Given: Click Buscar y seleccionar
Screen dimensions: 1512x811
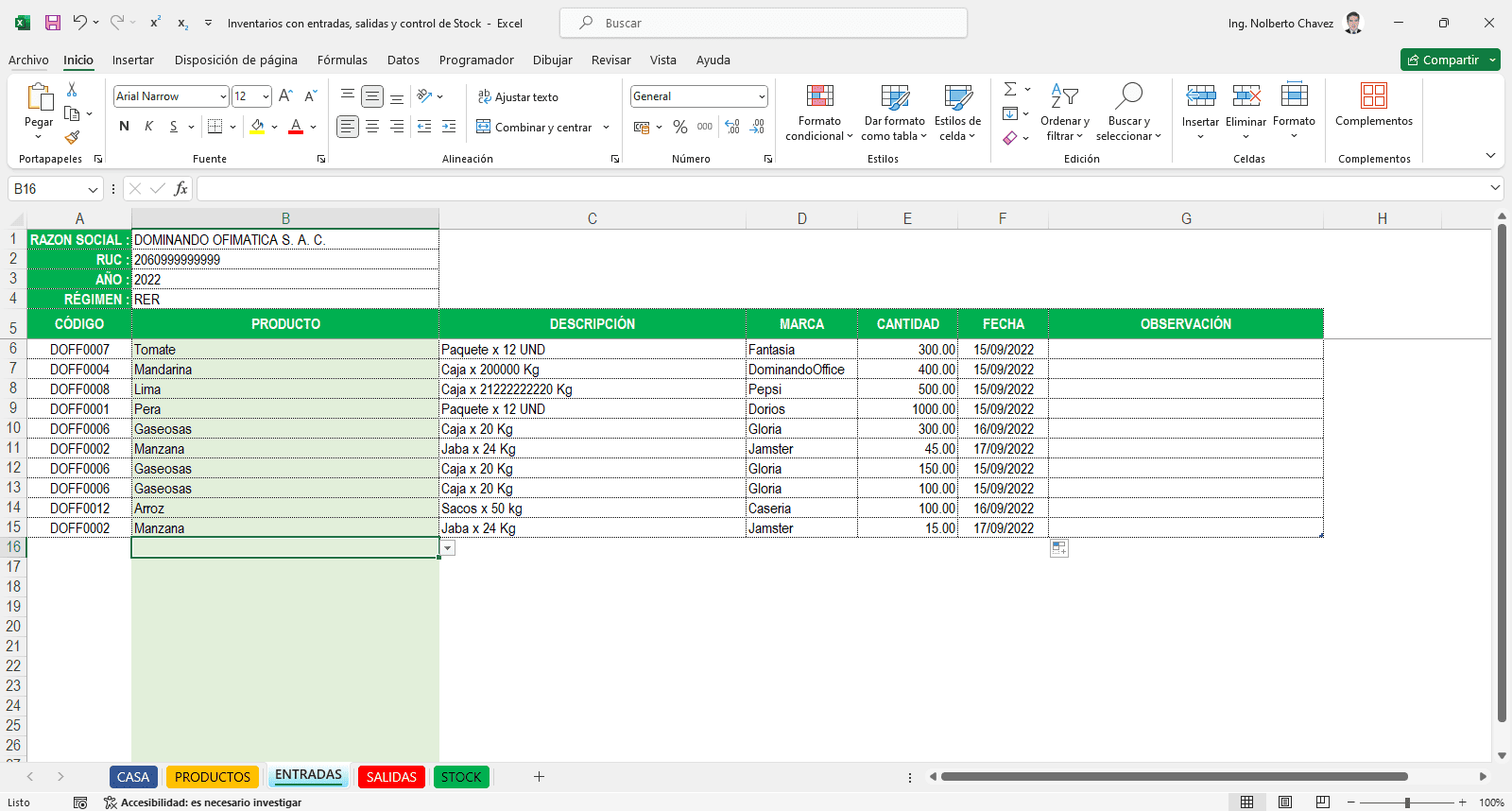Looking at the screenshot, I should [x=1129, y=112].
